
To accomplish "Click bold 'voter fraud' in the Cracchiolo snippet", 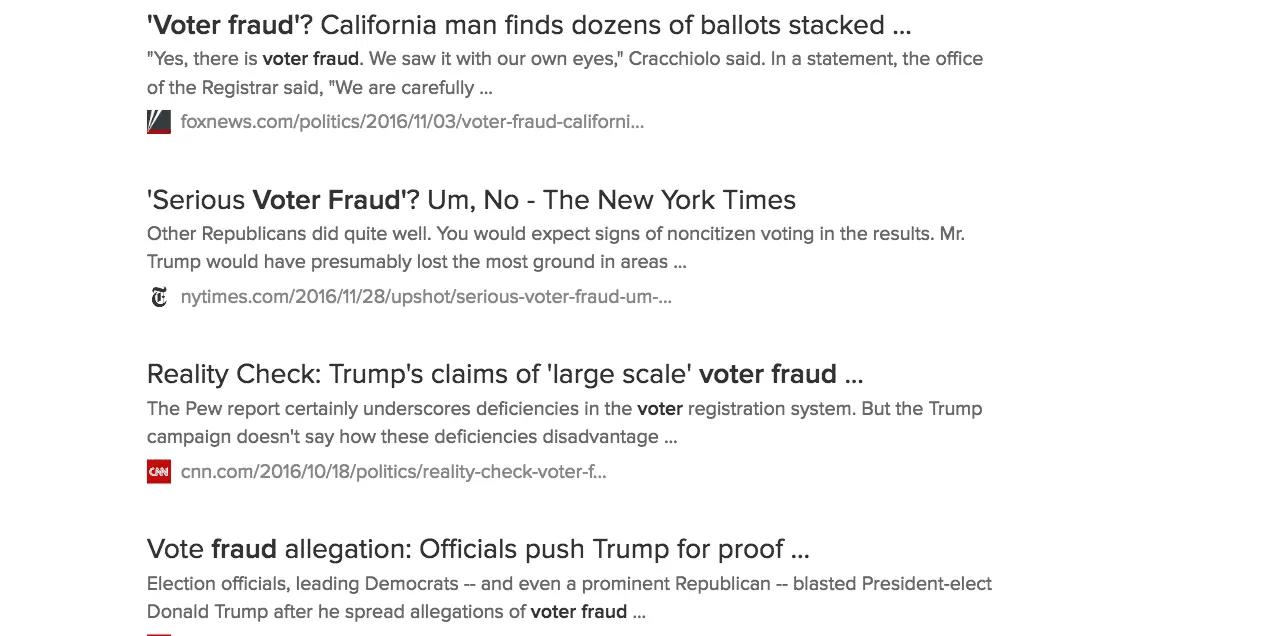I will pyautogui.click(x=310, y=59).
